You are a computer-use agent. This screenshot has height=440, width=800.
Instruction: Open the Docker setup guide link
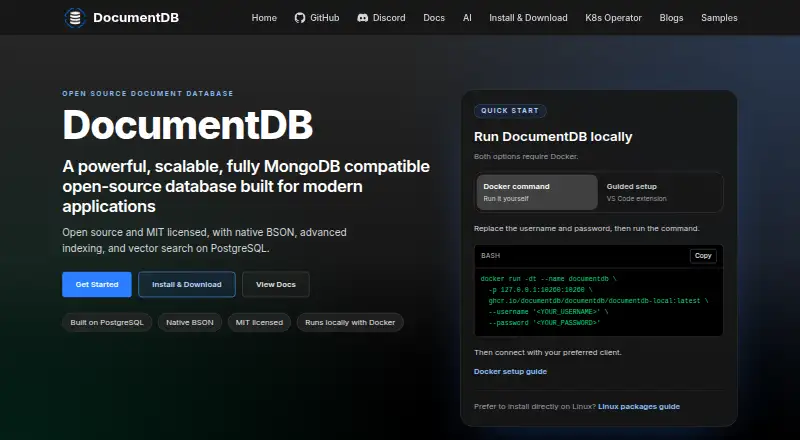pos(510,372)
